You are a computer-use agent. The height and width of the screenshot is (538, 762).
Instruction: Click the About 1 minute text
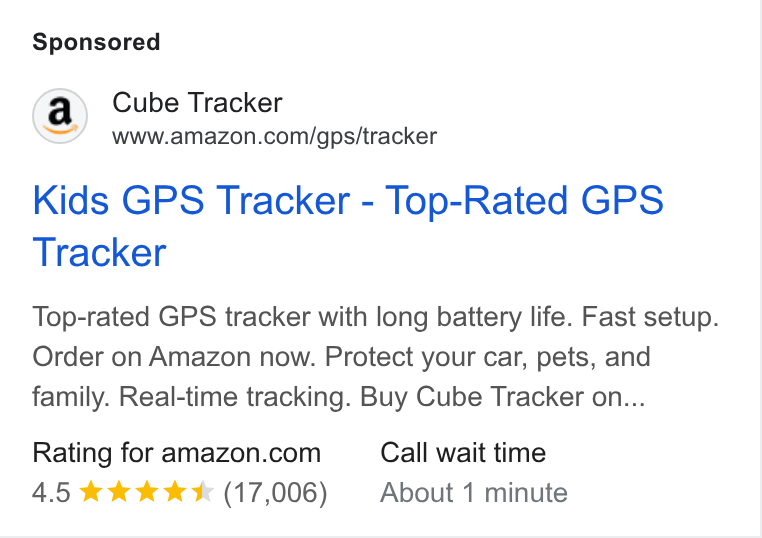[474, 492]
